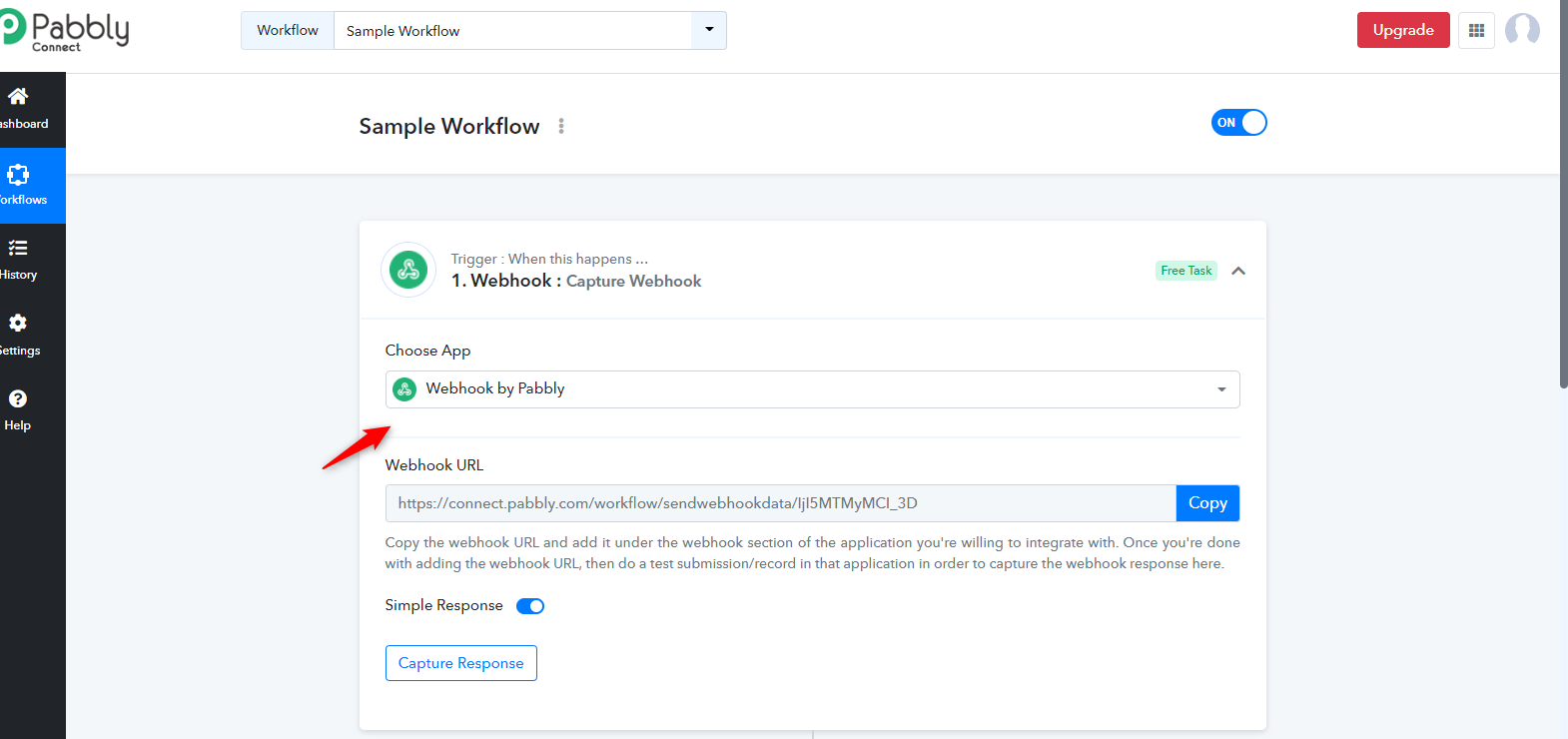Open History list icon in sidebar
1568x739 pixels.
[x=18, y=248]
